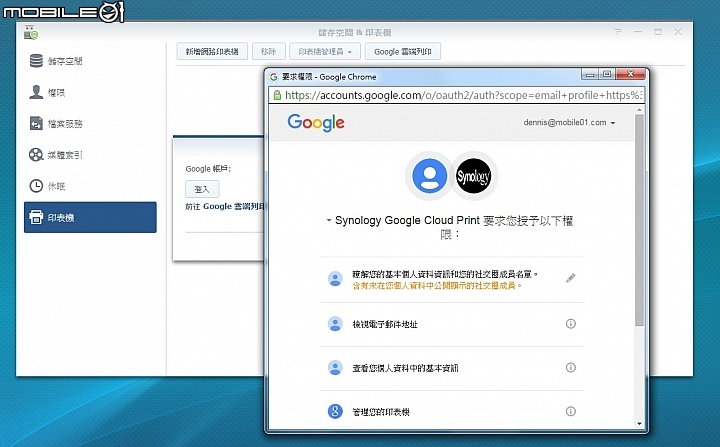This screenshot has width=720, height=447.
Task: Click the pencil edit icon for social circles permission
Action: (x=570, y=278)
